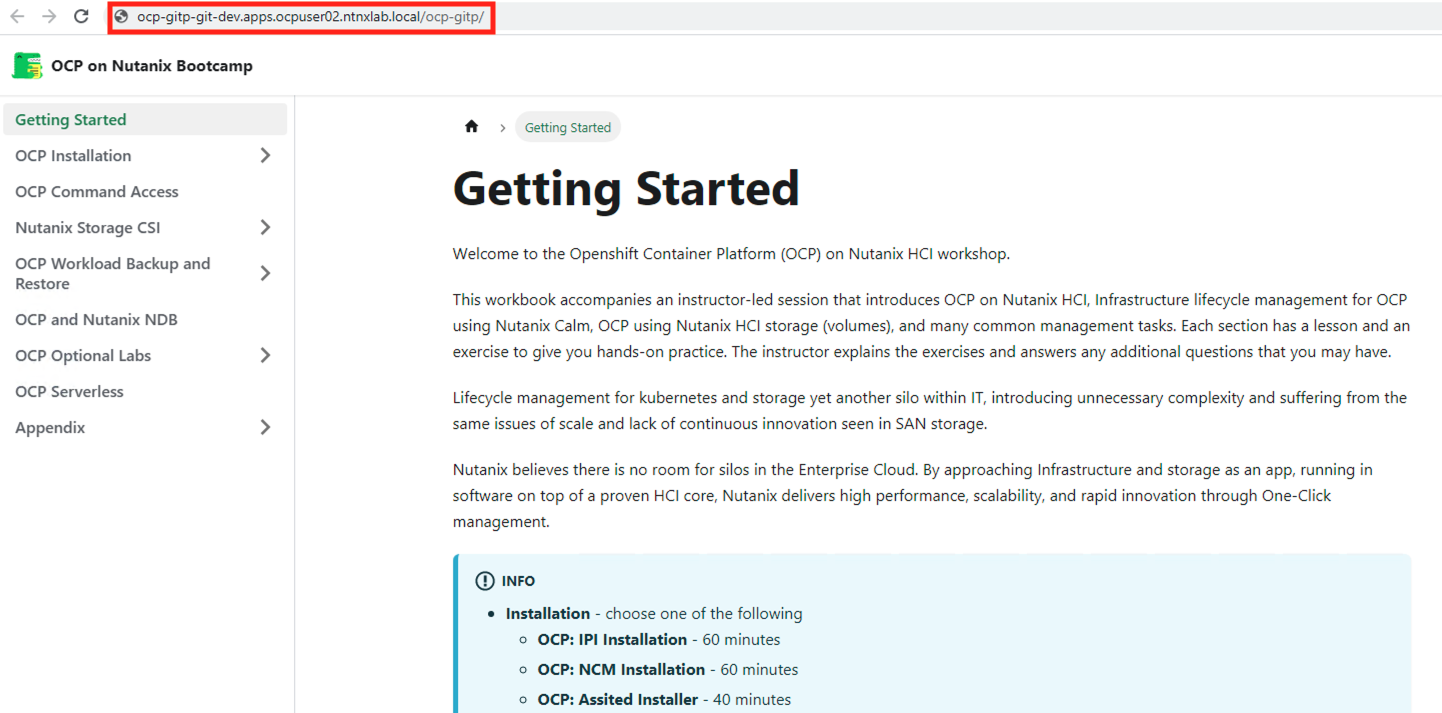Expand OCP Workload Backup and Restore chevron
Screen dimensions: 1442x713
click(x=265, y=274)
